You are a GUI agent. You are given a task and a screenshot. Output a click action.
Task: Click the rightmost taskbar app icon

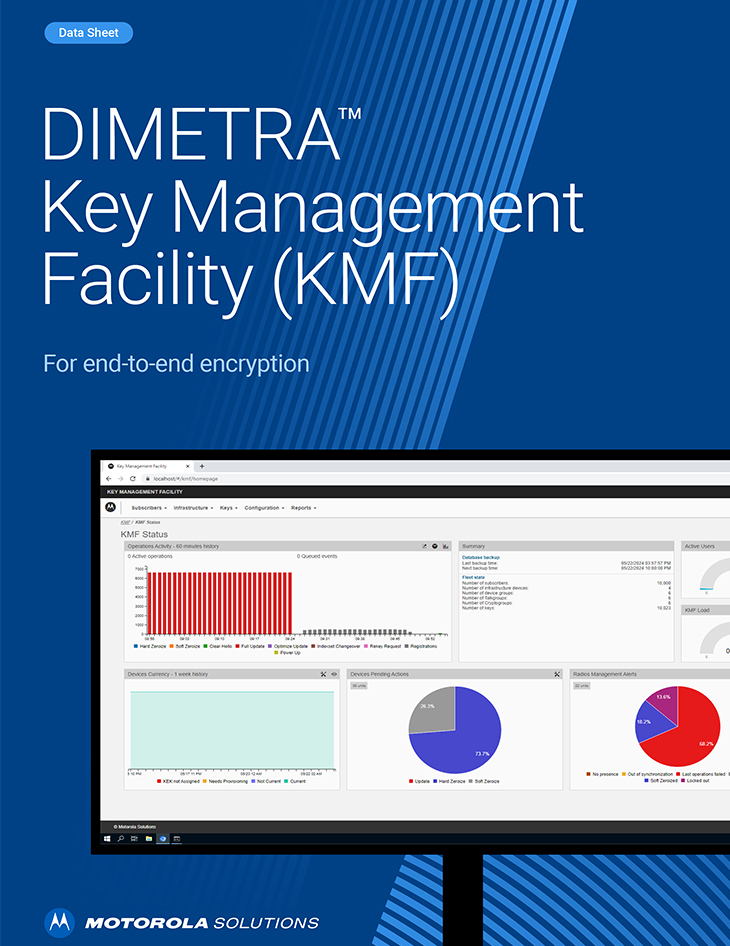[177, 839]
